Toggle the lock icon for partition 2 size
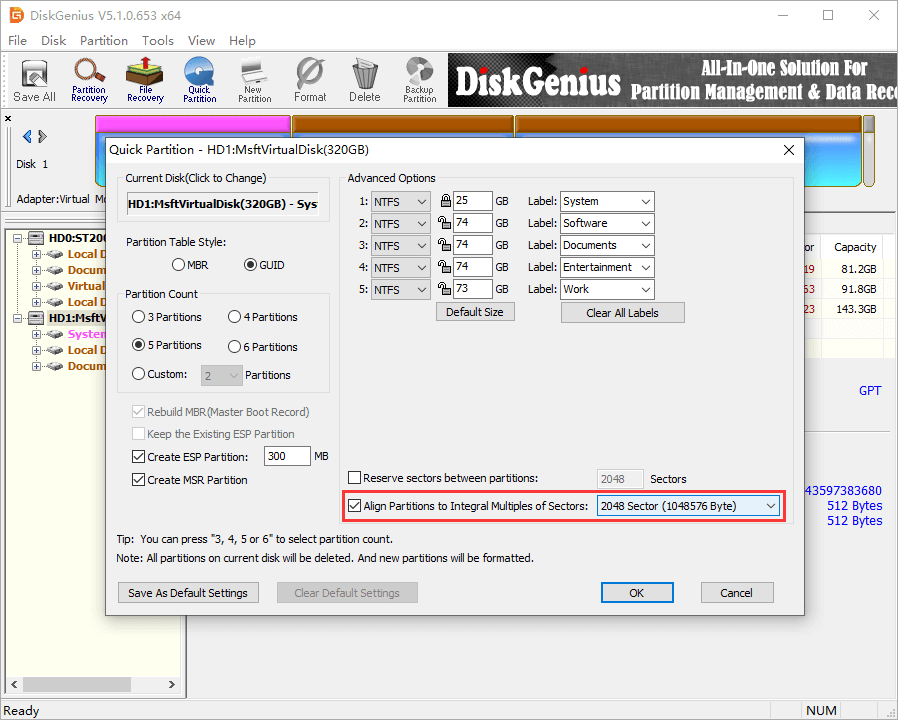The width and height of the screenshot is (898, 720). 443,223
